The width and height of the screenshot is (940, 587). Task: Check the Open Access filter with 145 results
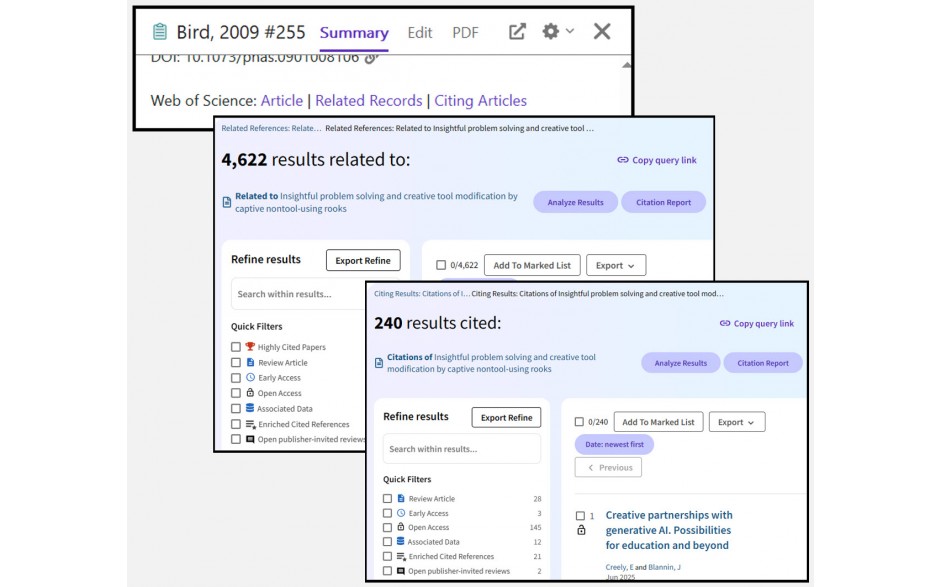click(388, 527)
